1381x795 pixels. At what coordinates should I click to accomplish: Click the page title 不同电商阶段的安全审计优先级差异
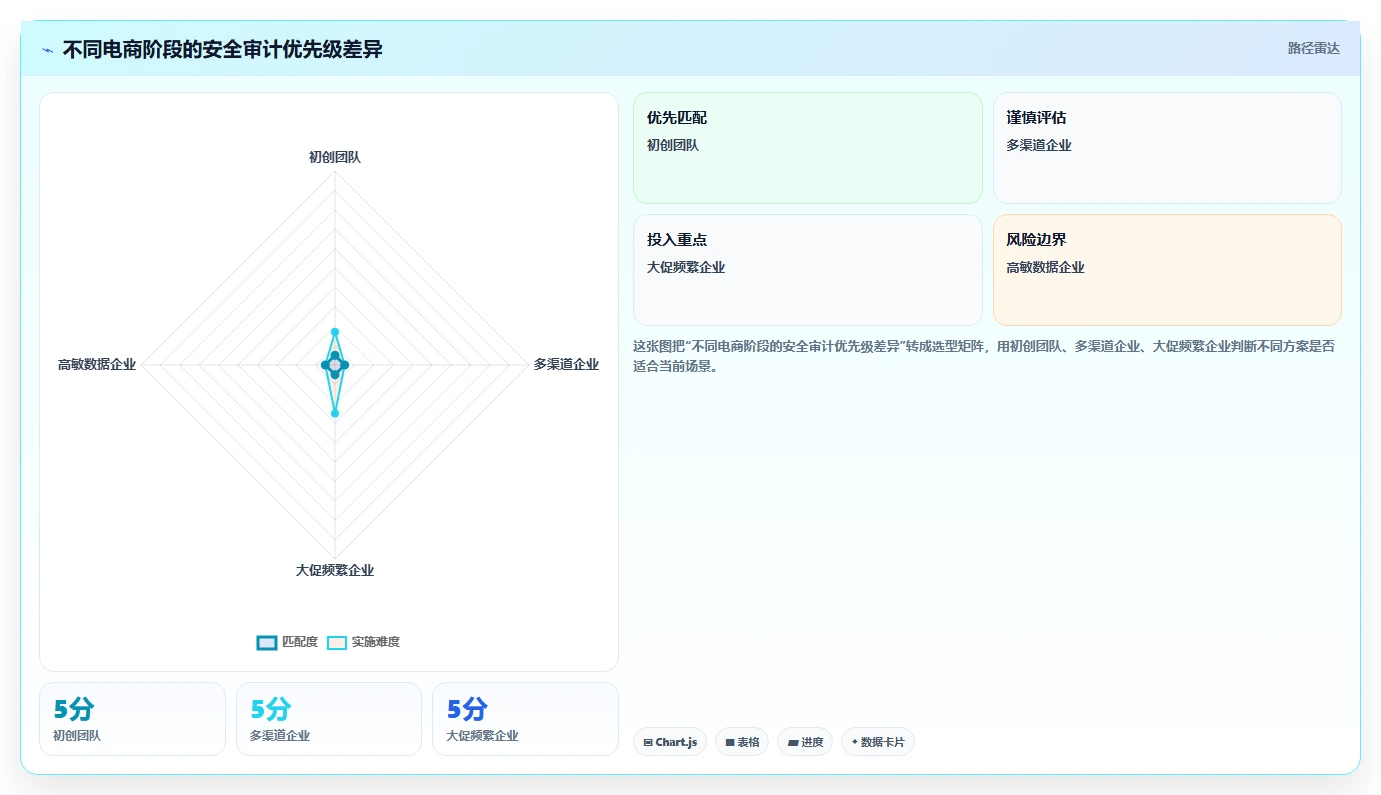pos(223,49)
